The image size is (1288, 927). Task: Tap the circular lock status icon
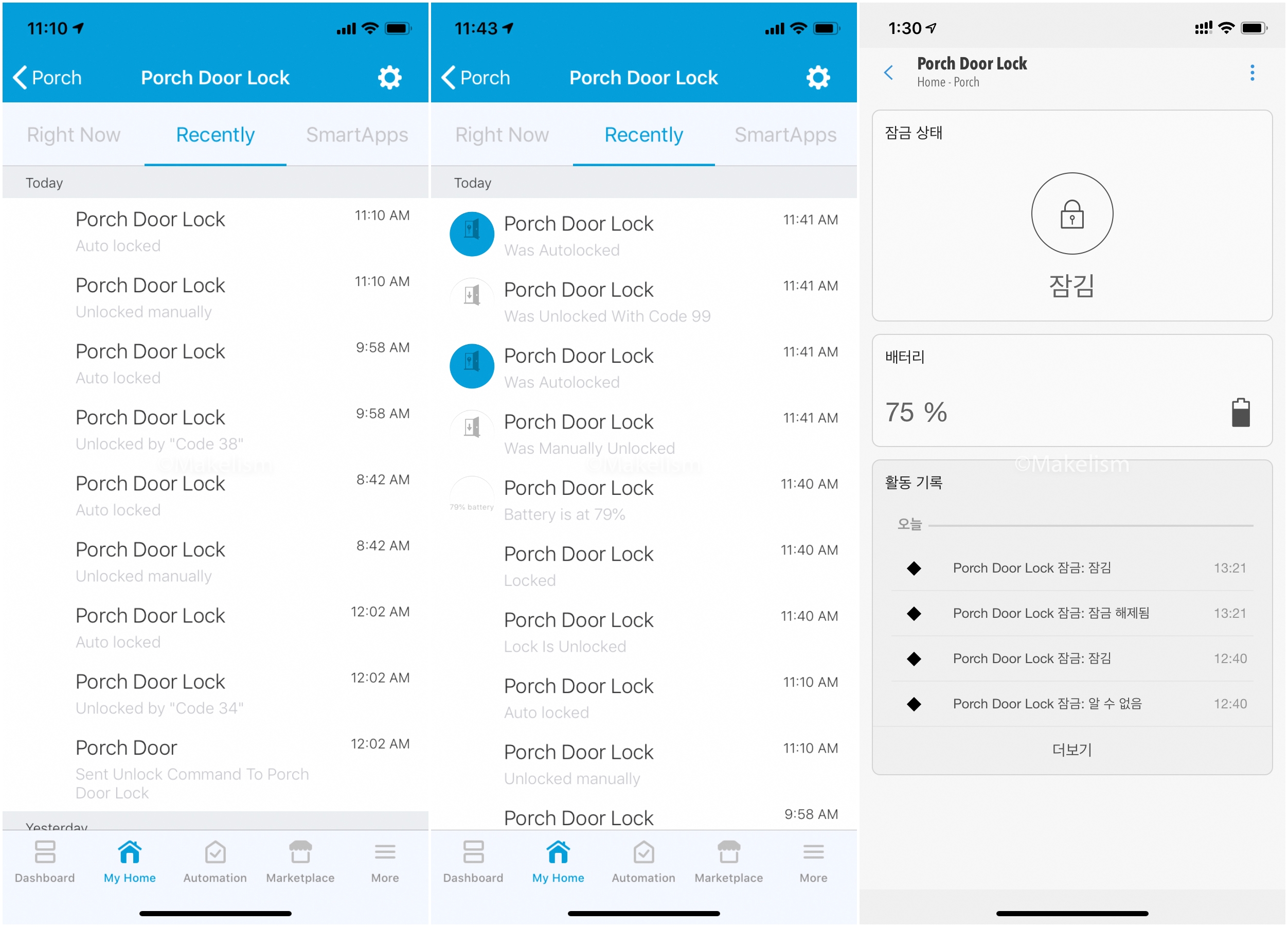coord(1071,213)
